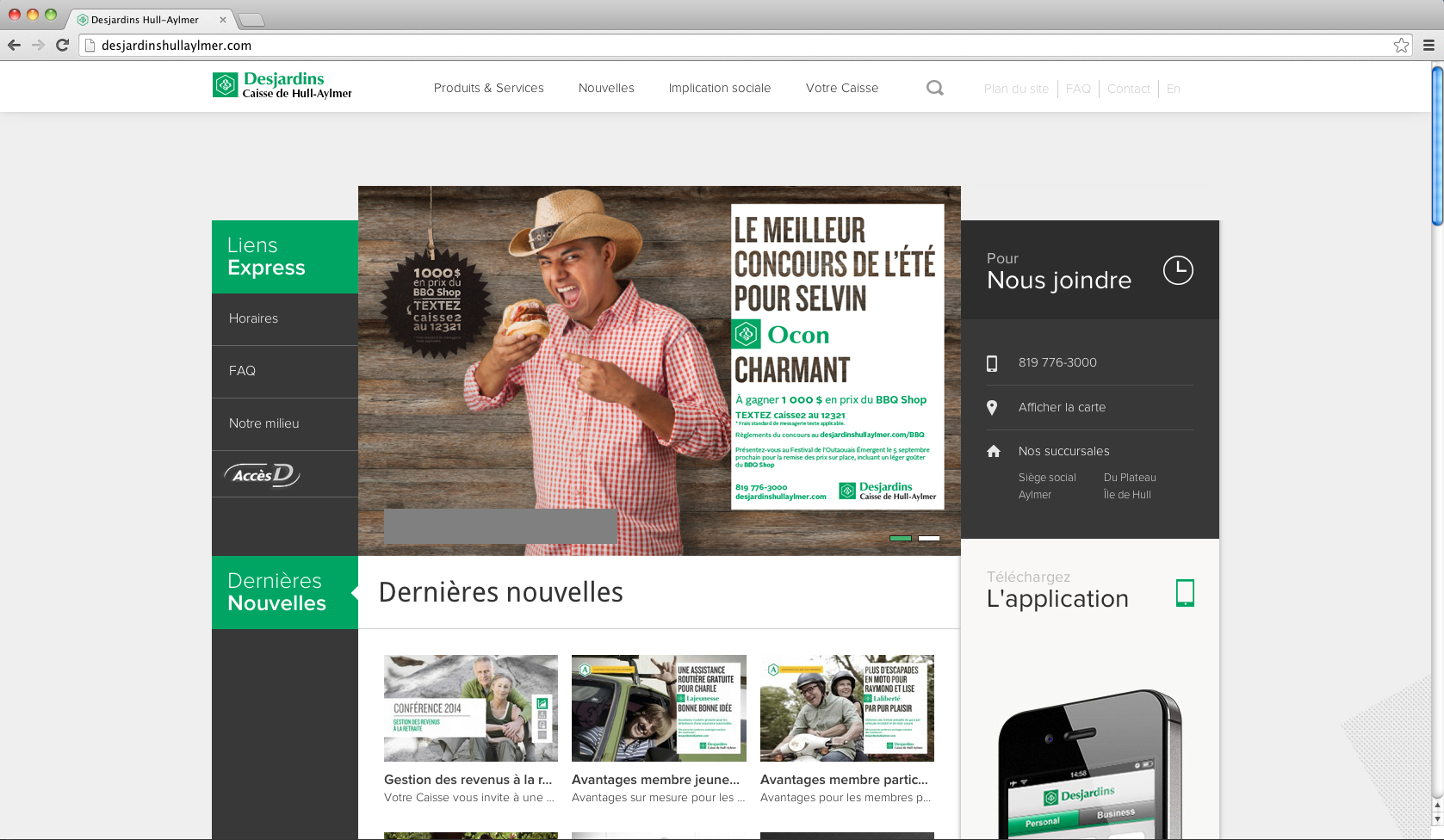Open Avantages membre partic... article title

pyautogui.click(x=844, y=780)
